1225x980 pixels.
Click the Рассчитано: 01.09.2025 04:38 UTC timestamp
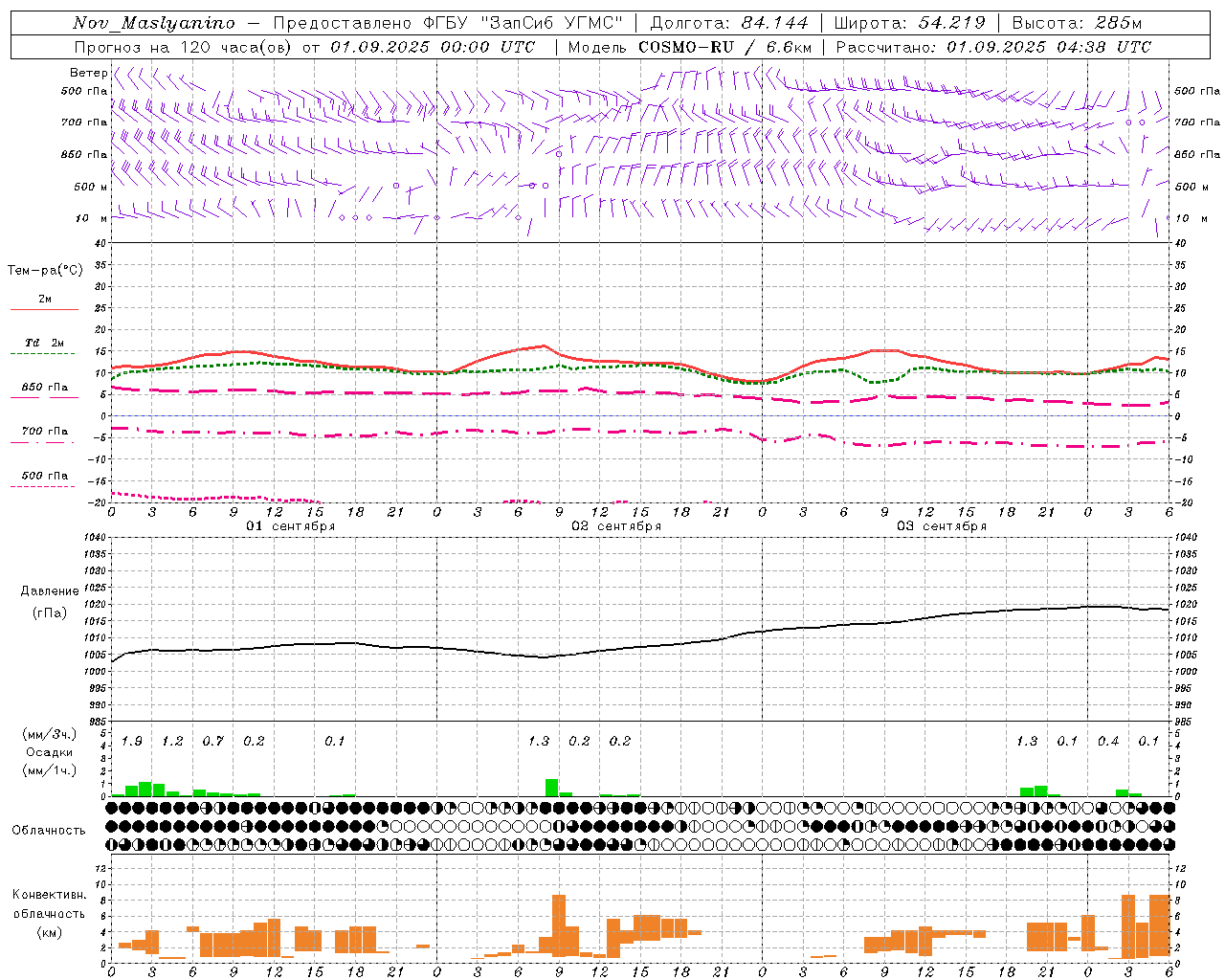993,46
